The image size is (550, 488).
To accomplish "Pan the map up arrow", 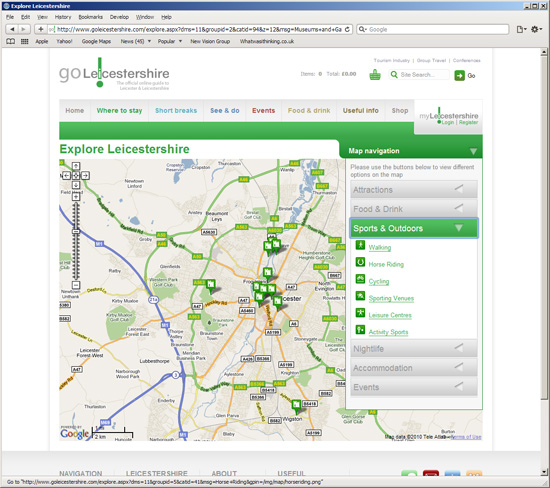I will click(76, 166).
